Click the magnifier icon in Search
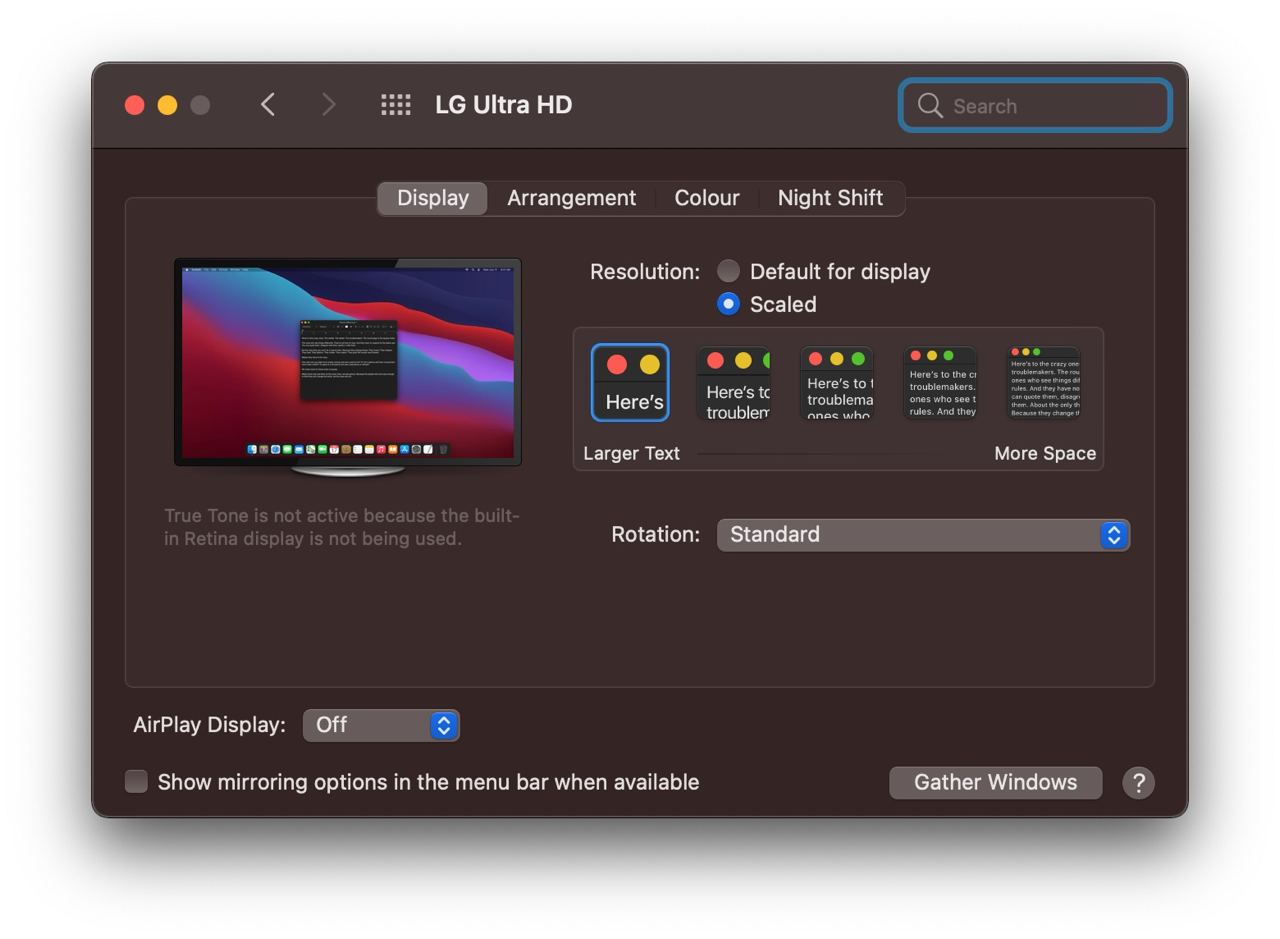 tap(930, 106)
